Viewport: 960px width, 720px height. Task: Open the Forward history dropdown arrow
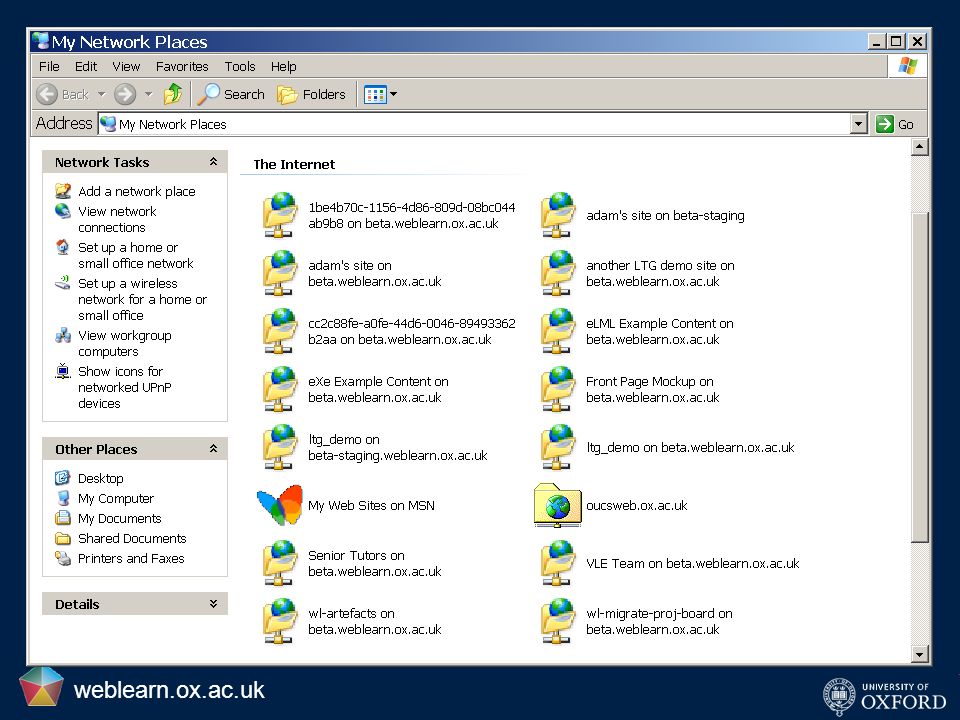(148, 94)
